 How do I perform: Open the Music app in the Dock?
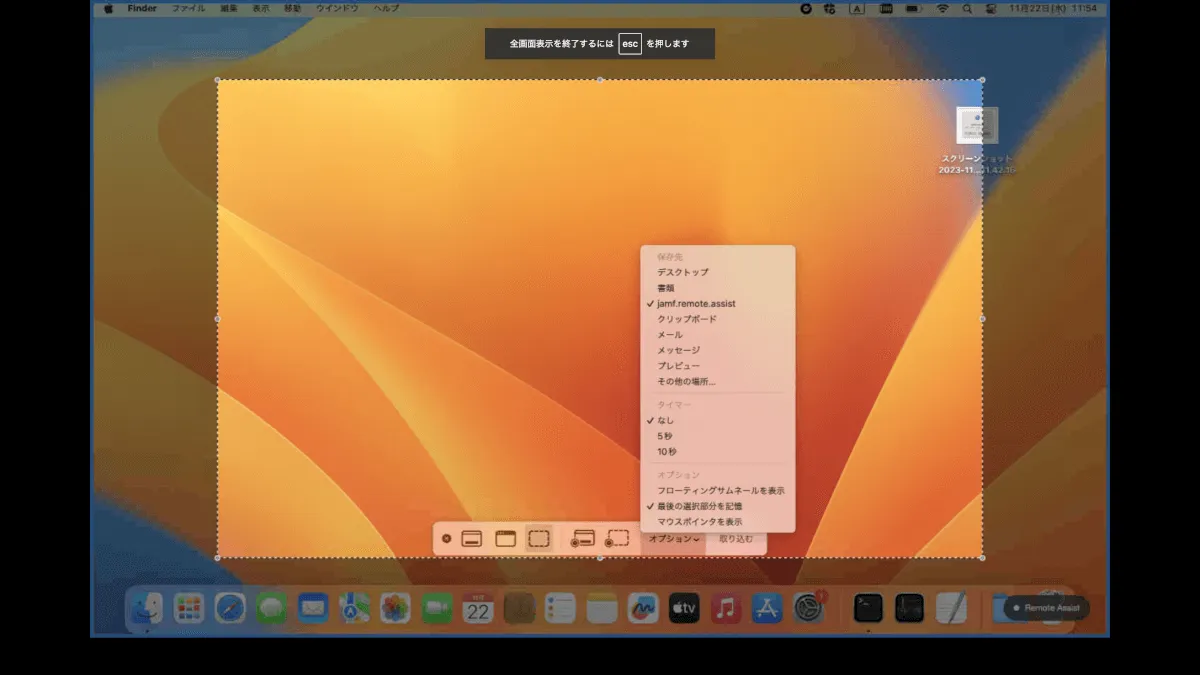726,608
